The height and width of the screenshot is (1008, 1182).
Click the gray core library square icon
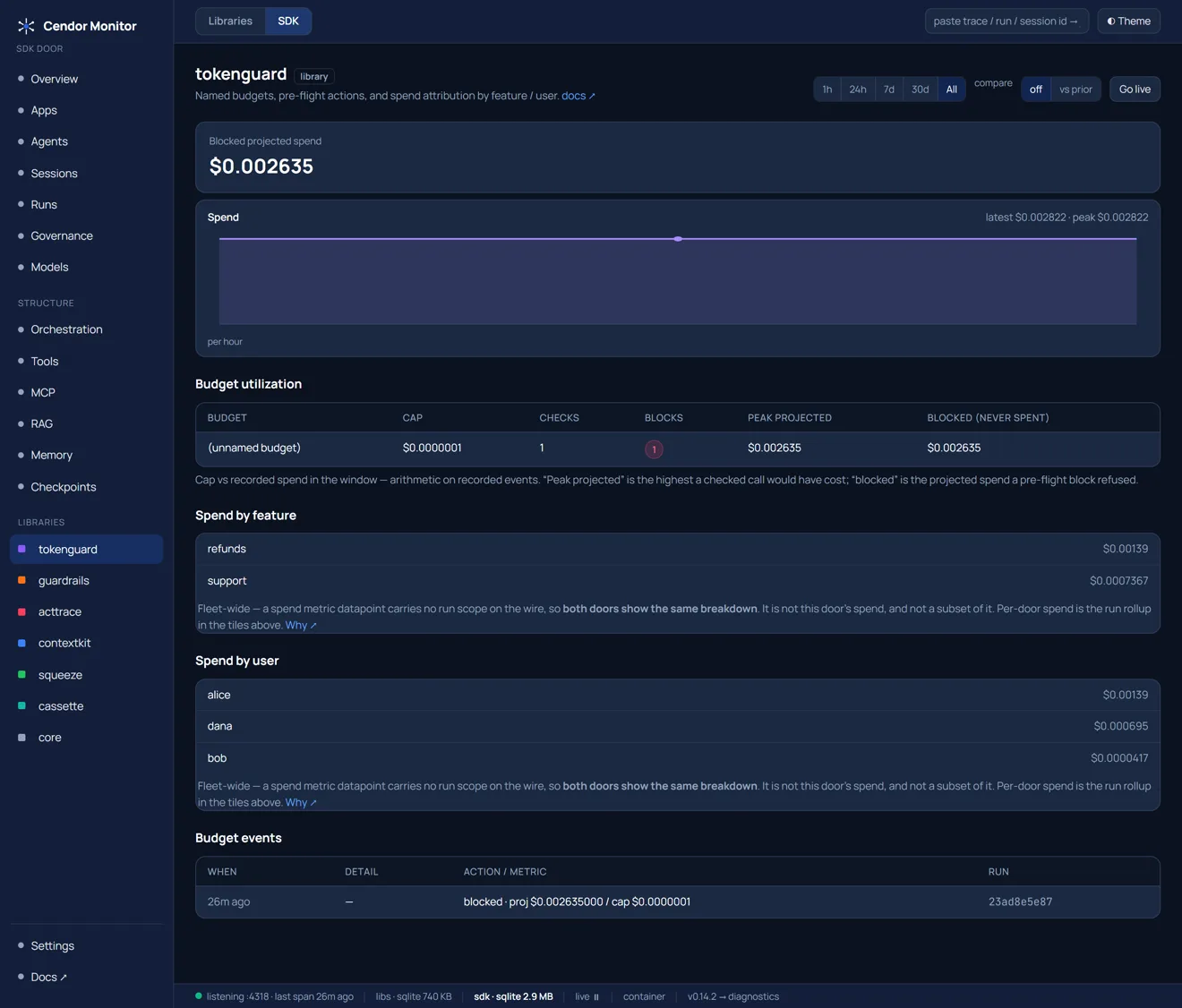pos(21,737)
